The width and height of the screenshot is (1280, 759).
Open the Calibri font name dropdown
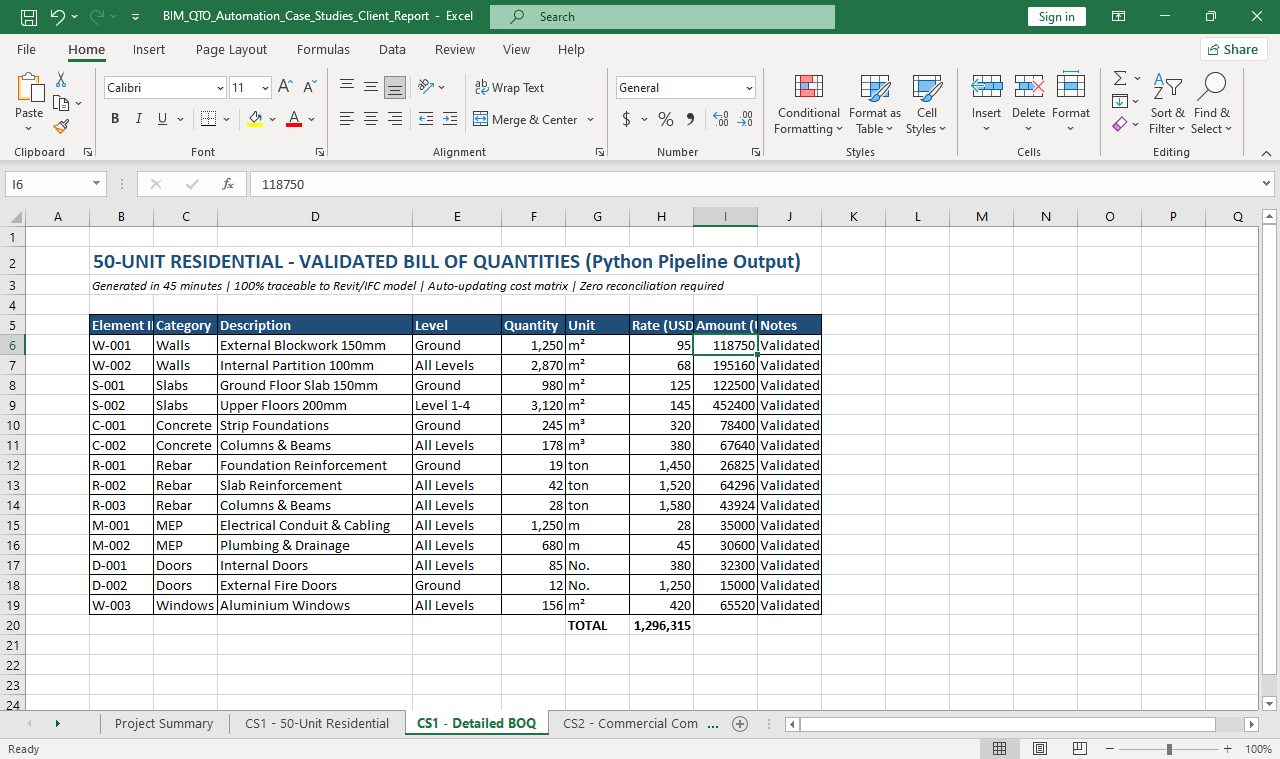pos(220,88)
